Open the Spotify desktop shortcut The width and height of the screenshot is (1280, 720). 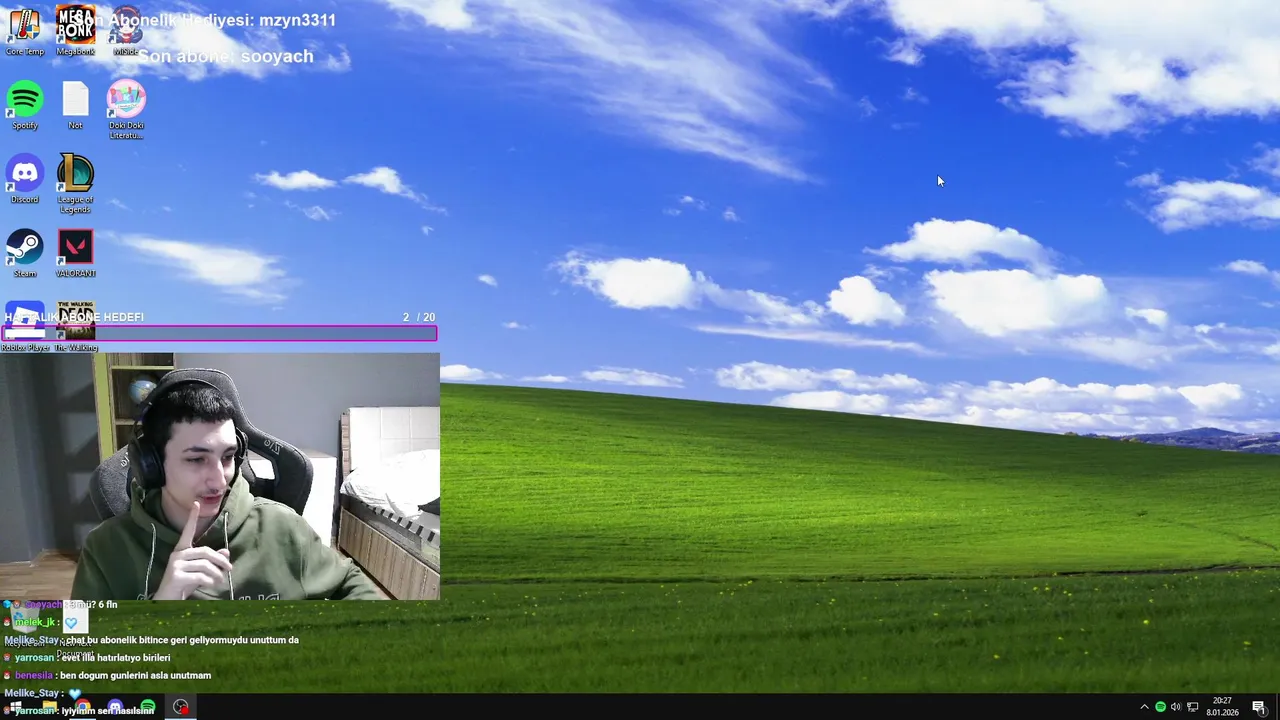click(25, 106)
